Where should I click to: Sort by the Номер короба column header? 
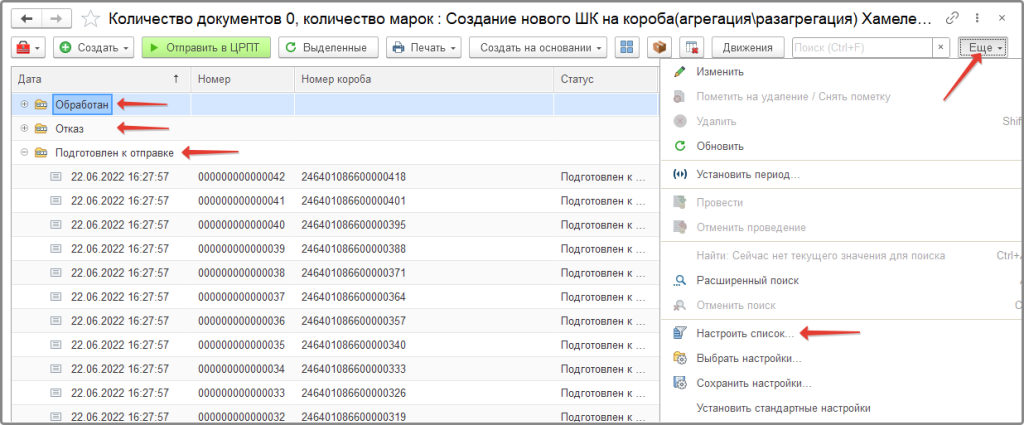[424, 79]
